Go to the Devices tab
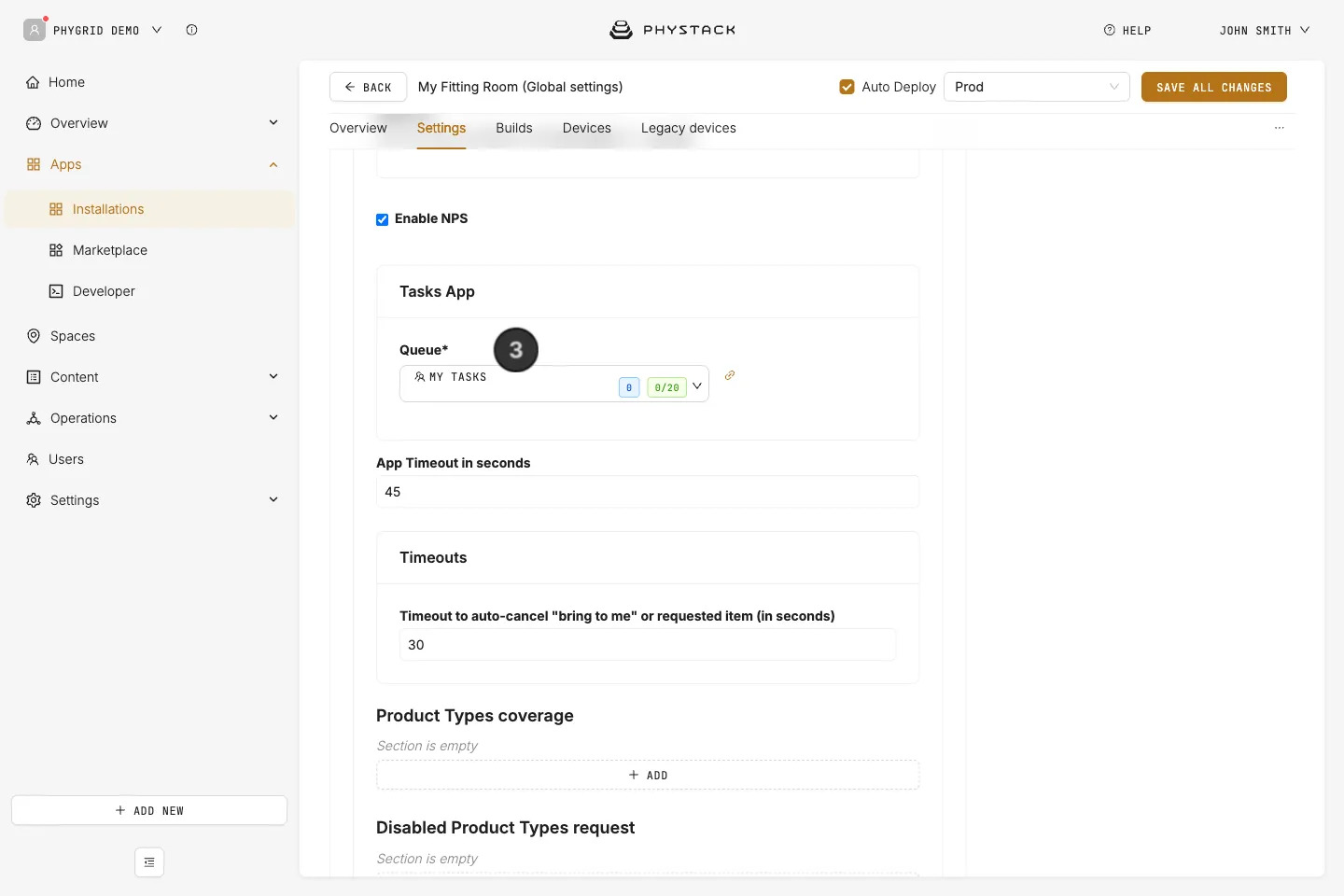Image resolution: width=1344 pixels, height=896 pixels. 587,128
